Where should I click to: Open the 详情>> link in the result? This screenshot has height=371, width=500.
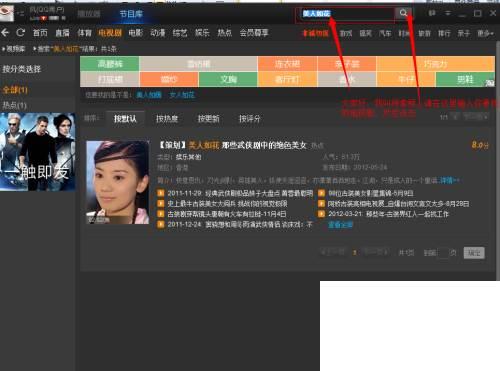[x=449, y=180]
